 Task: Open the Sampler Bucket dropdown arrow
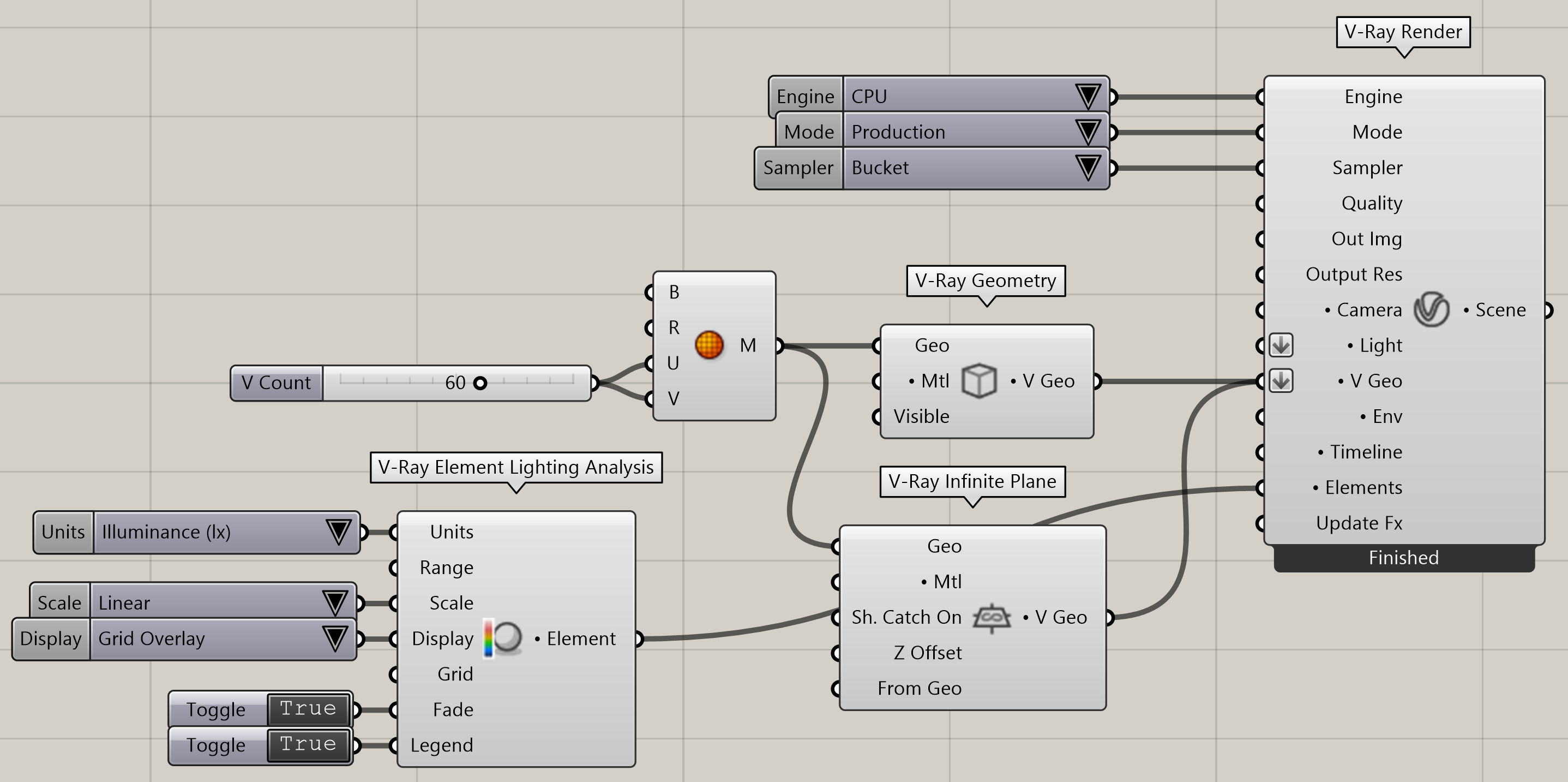pos(1088,168)
